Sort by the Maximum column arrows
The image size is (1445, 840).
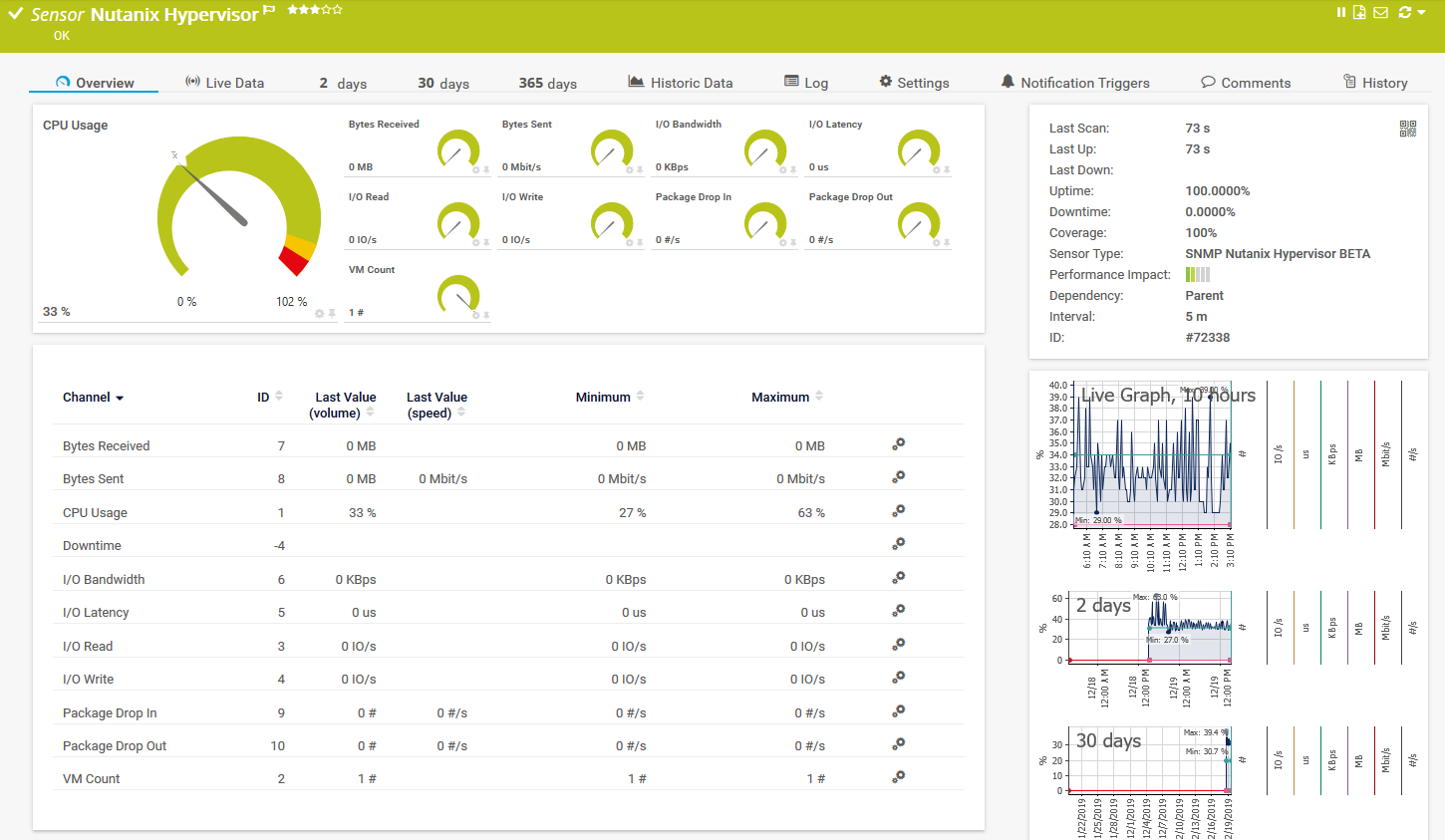click(x=819, y=397)
